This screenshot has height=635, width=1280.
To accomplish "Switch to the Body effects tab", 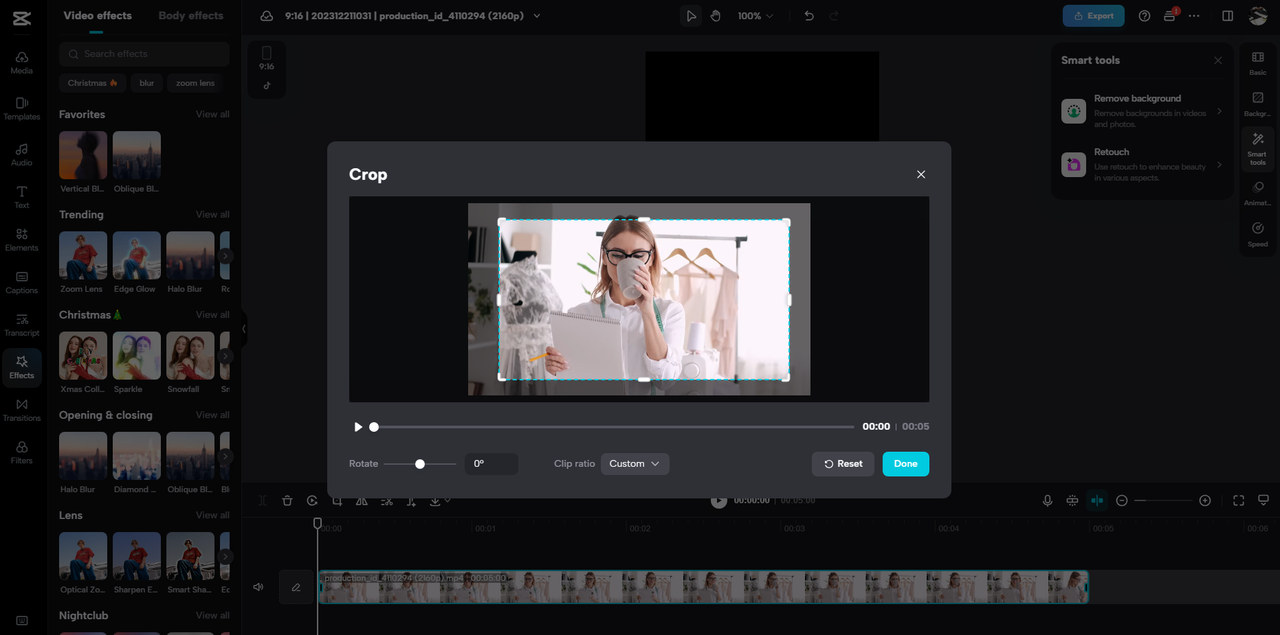I will click(190, 15).
